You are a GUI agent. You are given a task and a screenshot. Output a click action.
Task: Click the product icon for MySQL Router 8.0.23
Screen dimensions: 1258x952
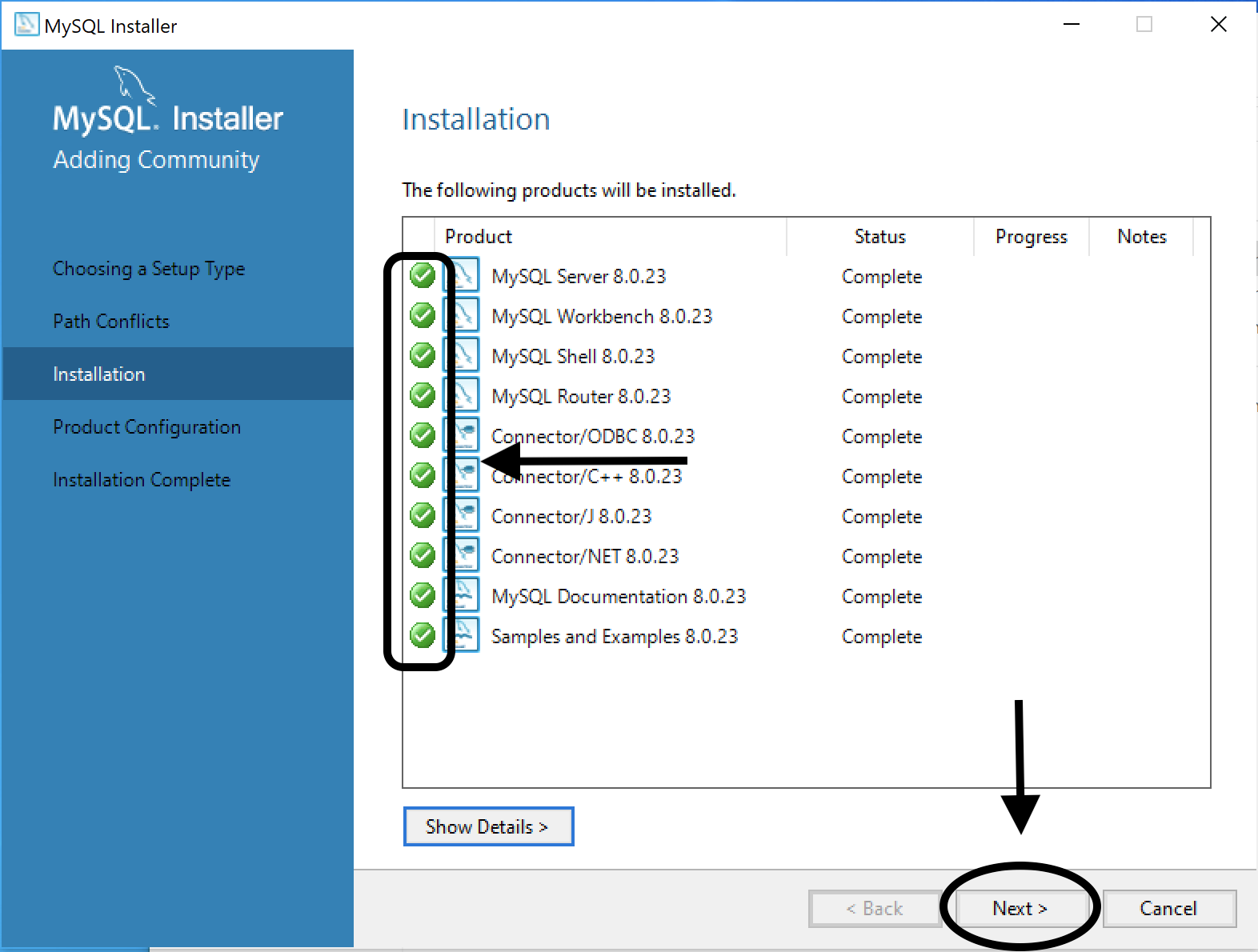click(x=462, y=395)
